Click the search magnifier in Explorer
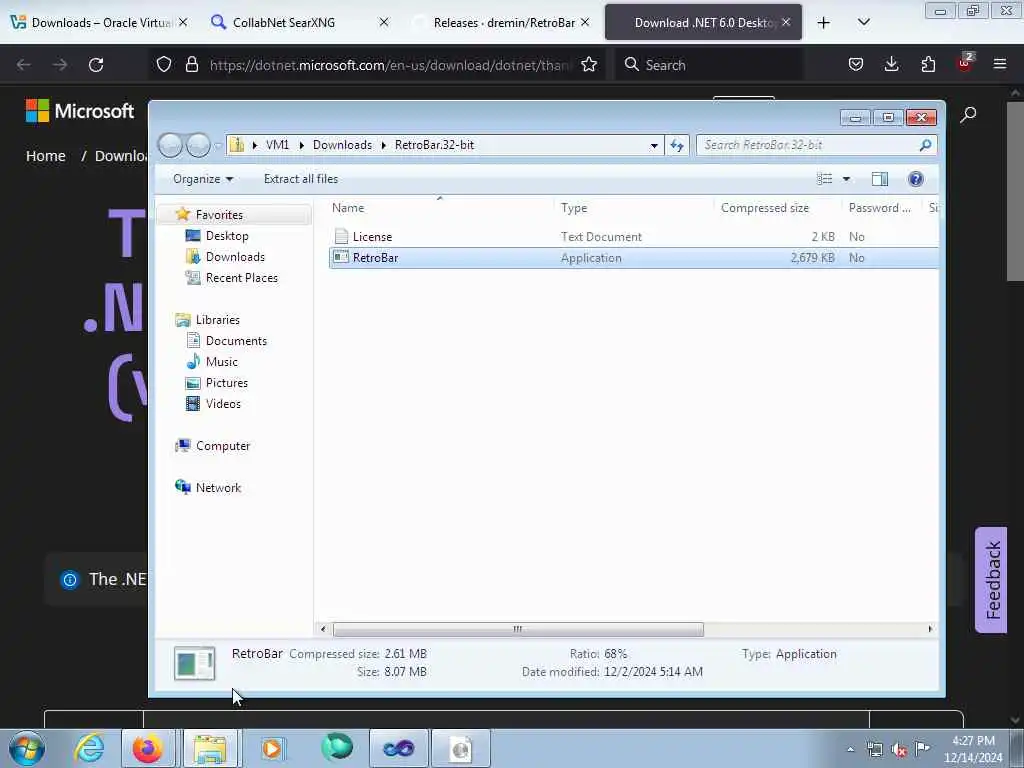 [925, 145]
